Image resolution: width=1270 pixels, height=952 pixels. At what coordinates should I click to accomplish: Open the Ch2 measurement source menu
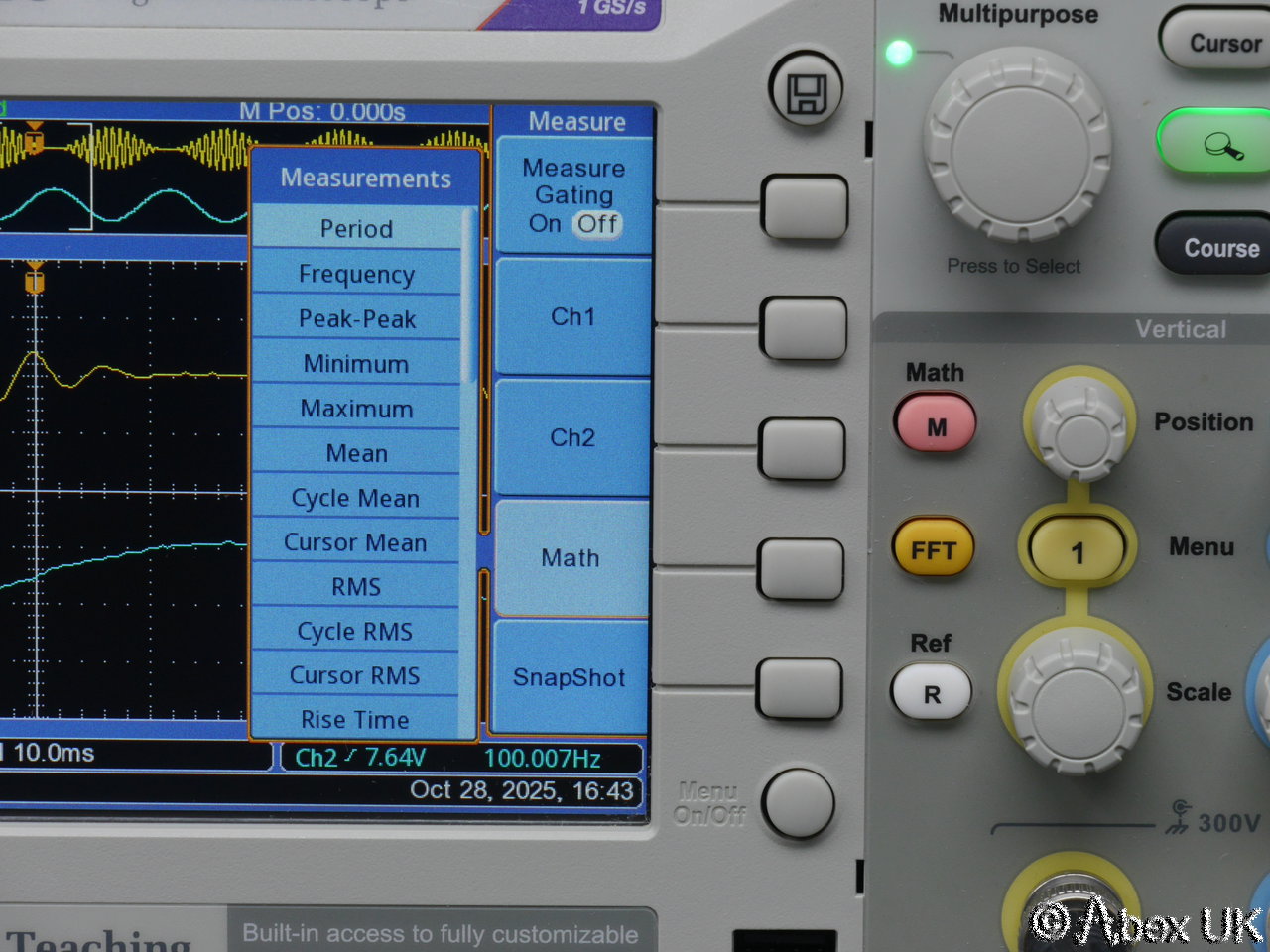(x=572, y=437)
